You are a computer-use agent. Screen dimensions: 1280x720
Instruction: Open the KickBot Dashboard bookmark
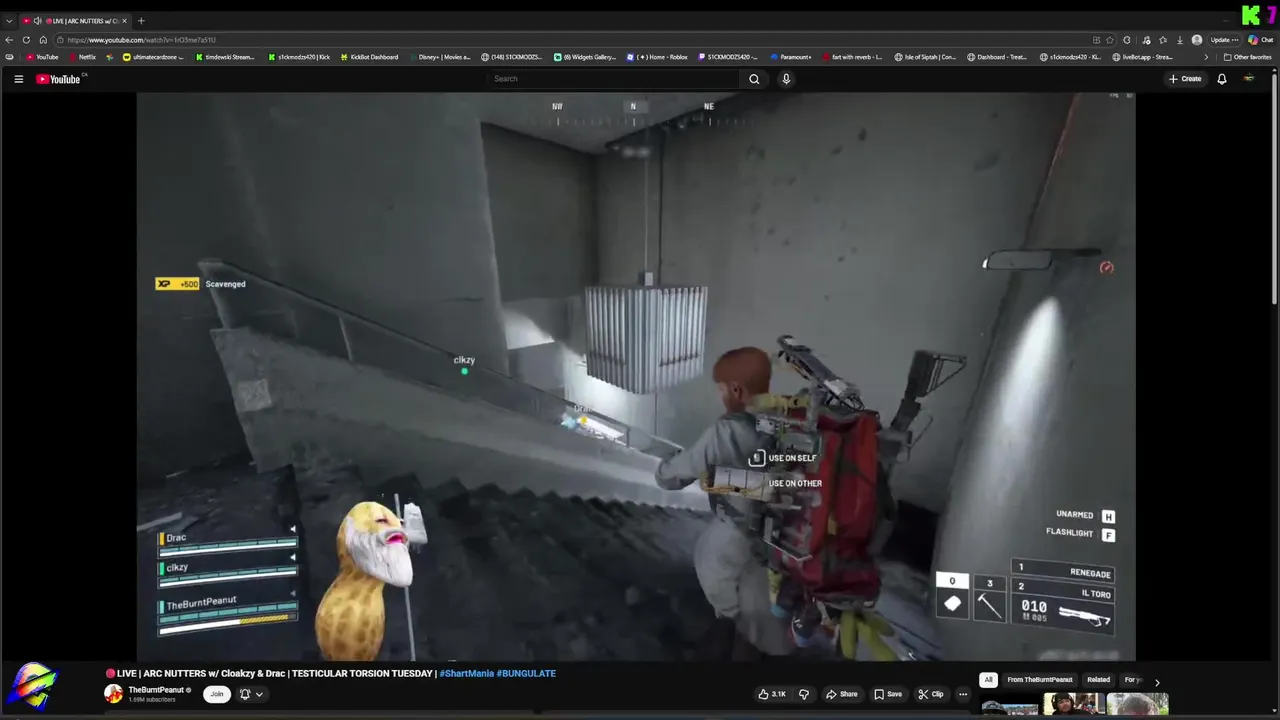(x=368, y=57)
